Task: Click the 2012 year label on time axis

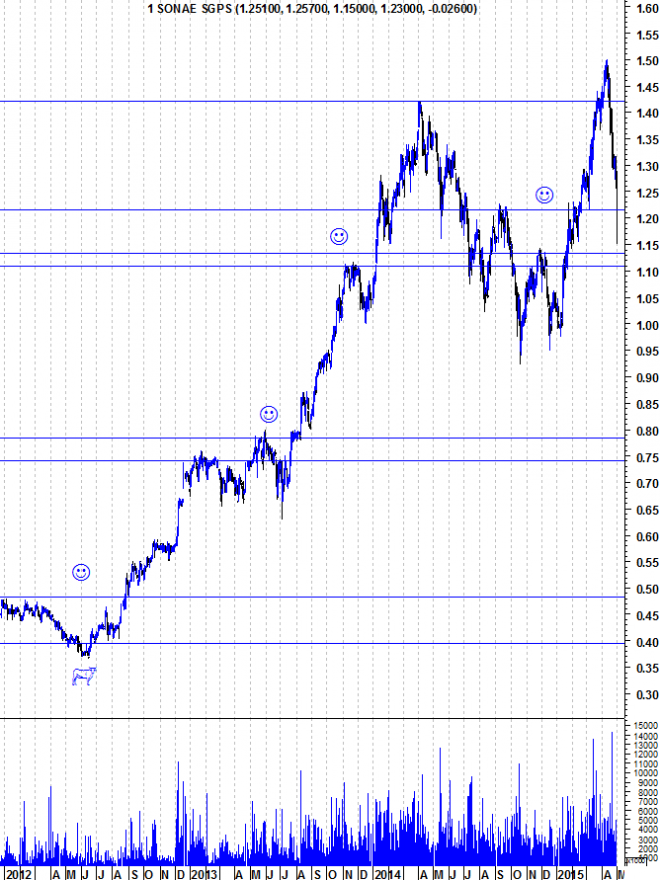Action: 19,874
